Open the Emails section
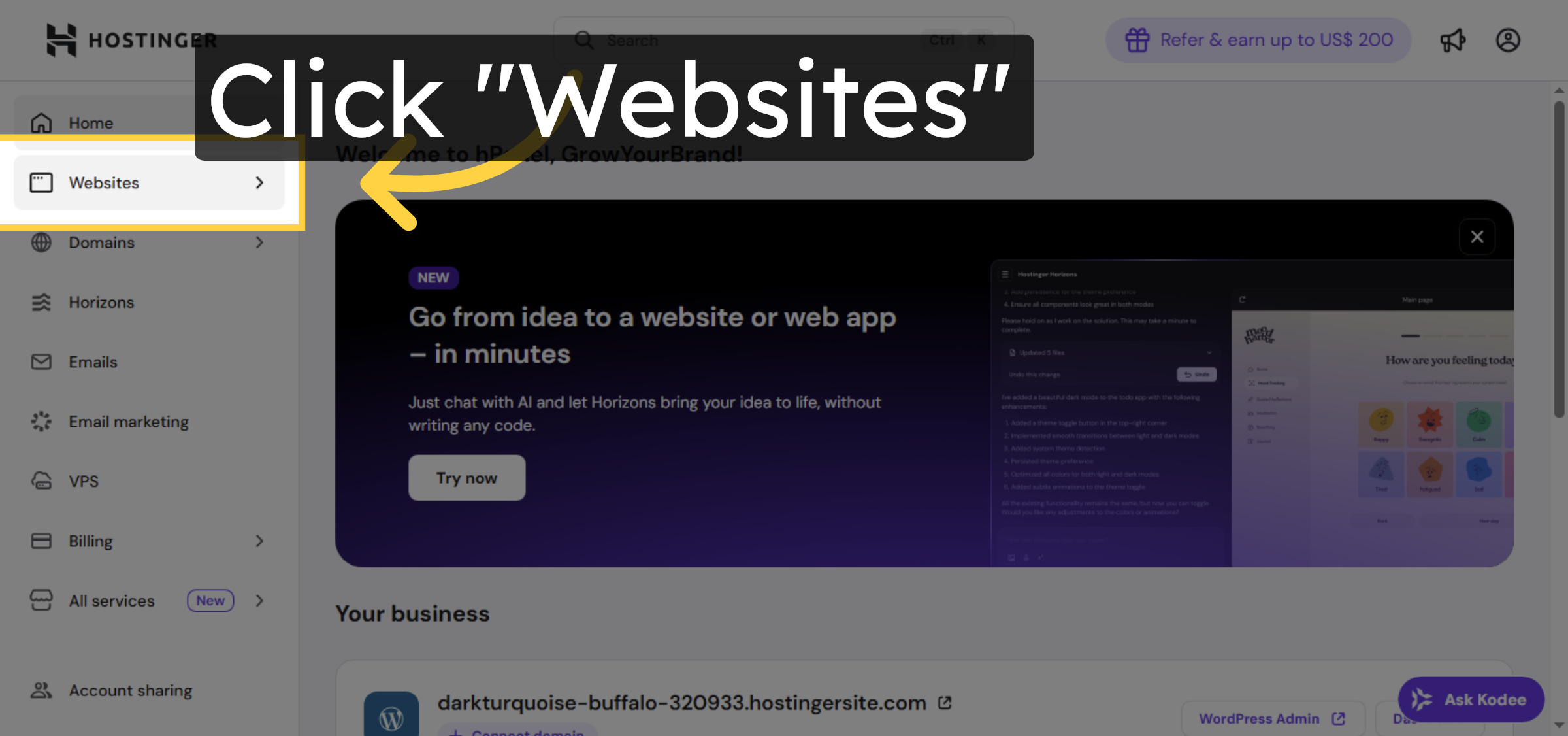Screen dimensions: 1568x736 [93, 361]
